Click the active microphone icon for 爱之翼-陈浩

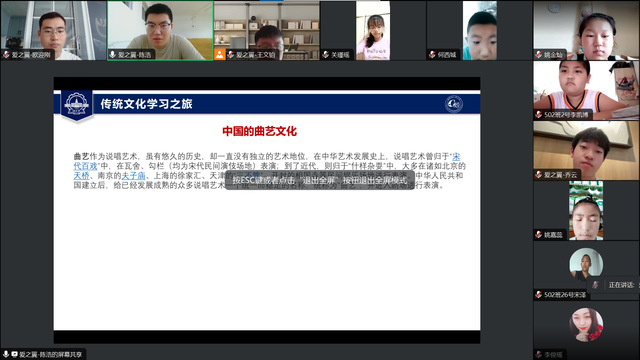coord(113,55)
